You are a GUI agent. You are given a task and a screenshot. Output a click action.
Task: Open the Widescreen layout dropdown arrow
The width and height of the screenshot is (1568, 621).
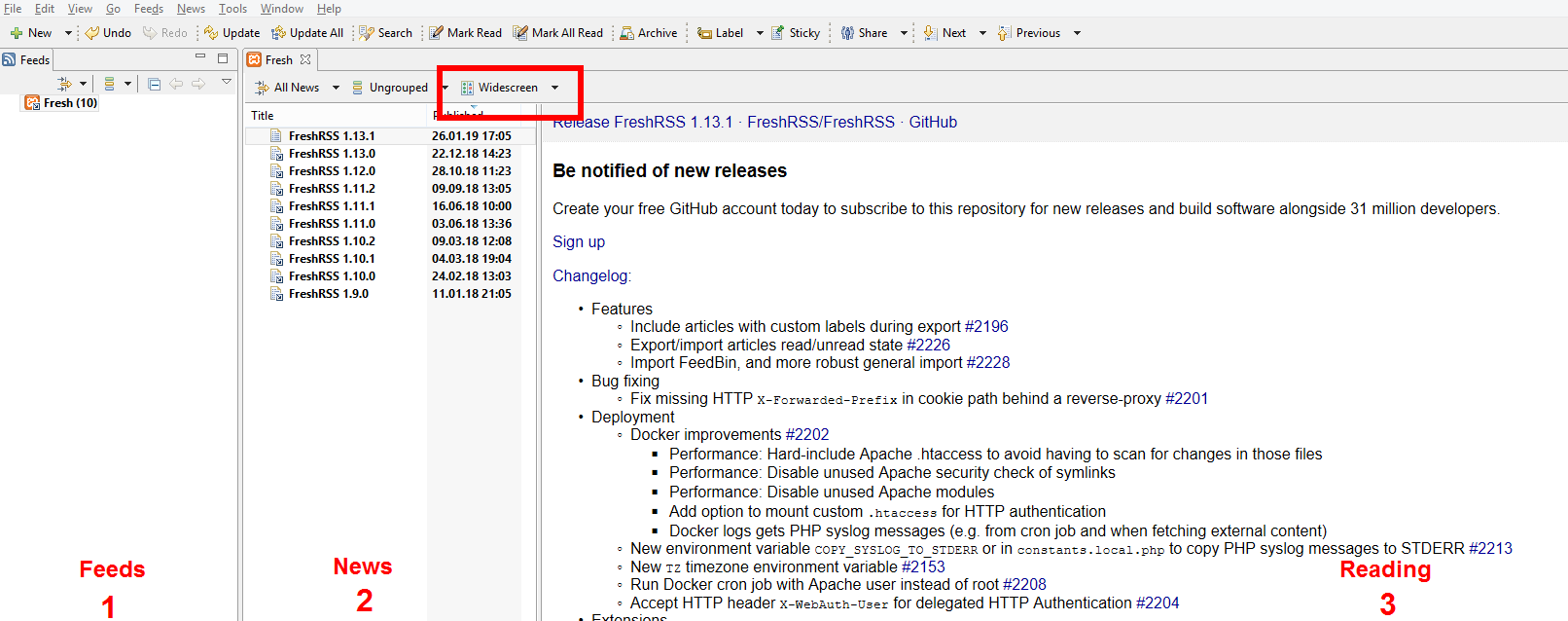pos(555,88)
